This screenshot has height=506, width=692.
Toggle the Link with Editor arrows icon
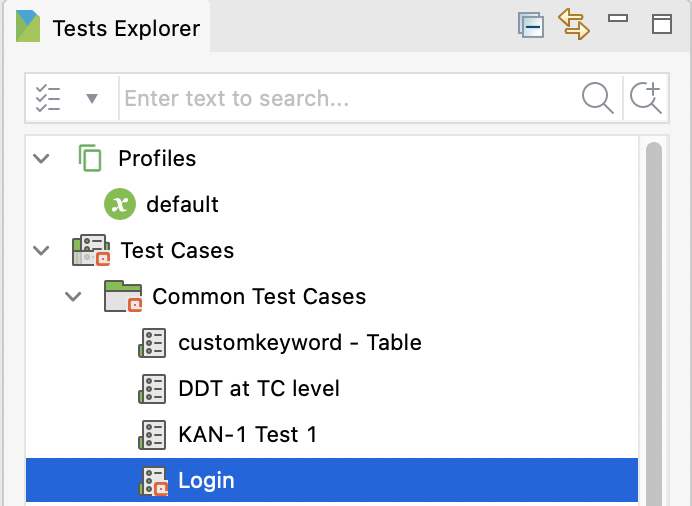pyautogui.click(x=574, y=25)
